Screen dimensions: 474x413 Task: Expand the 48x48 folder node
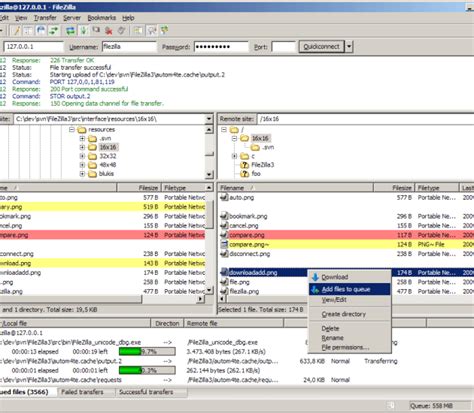(82, 165)
